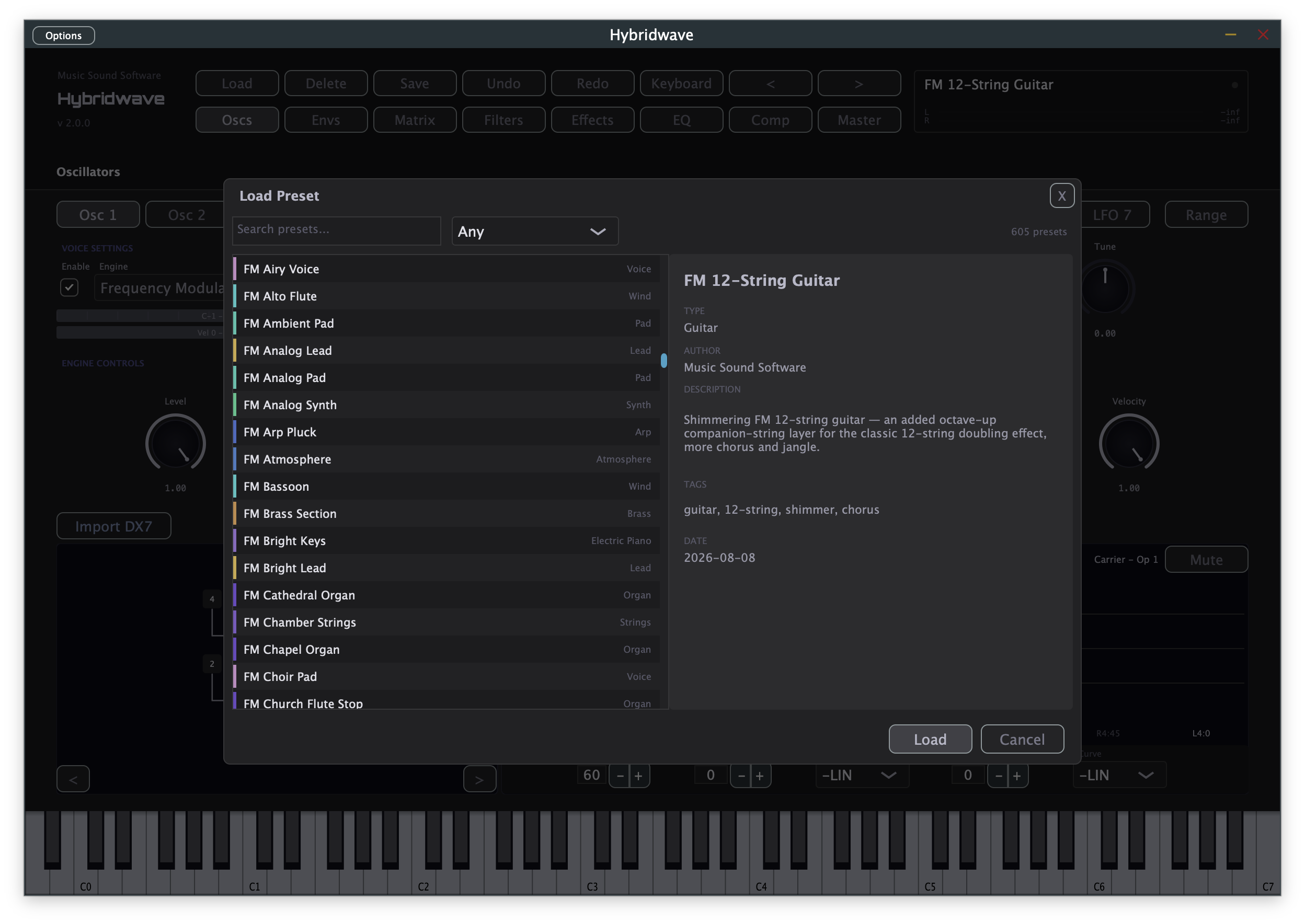Select the FM Bright Lead preset

[x=446, y=569]
